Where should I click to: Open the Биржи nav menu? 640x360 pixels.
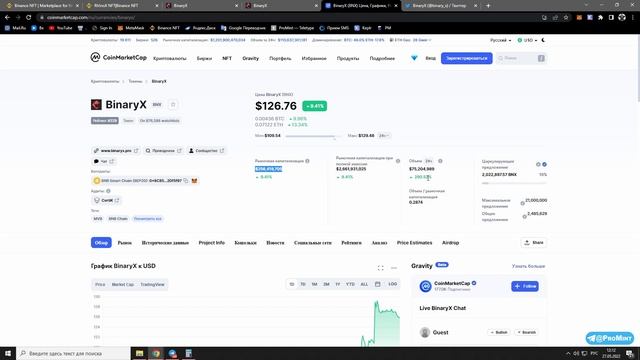[x=204, y=58]
